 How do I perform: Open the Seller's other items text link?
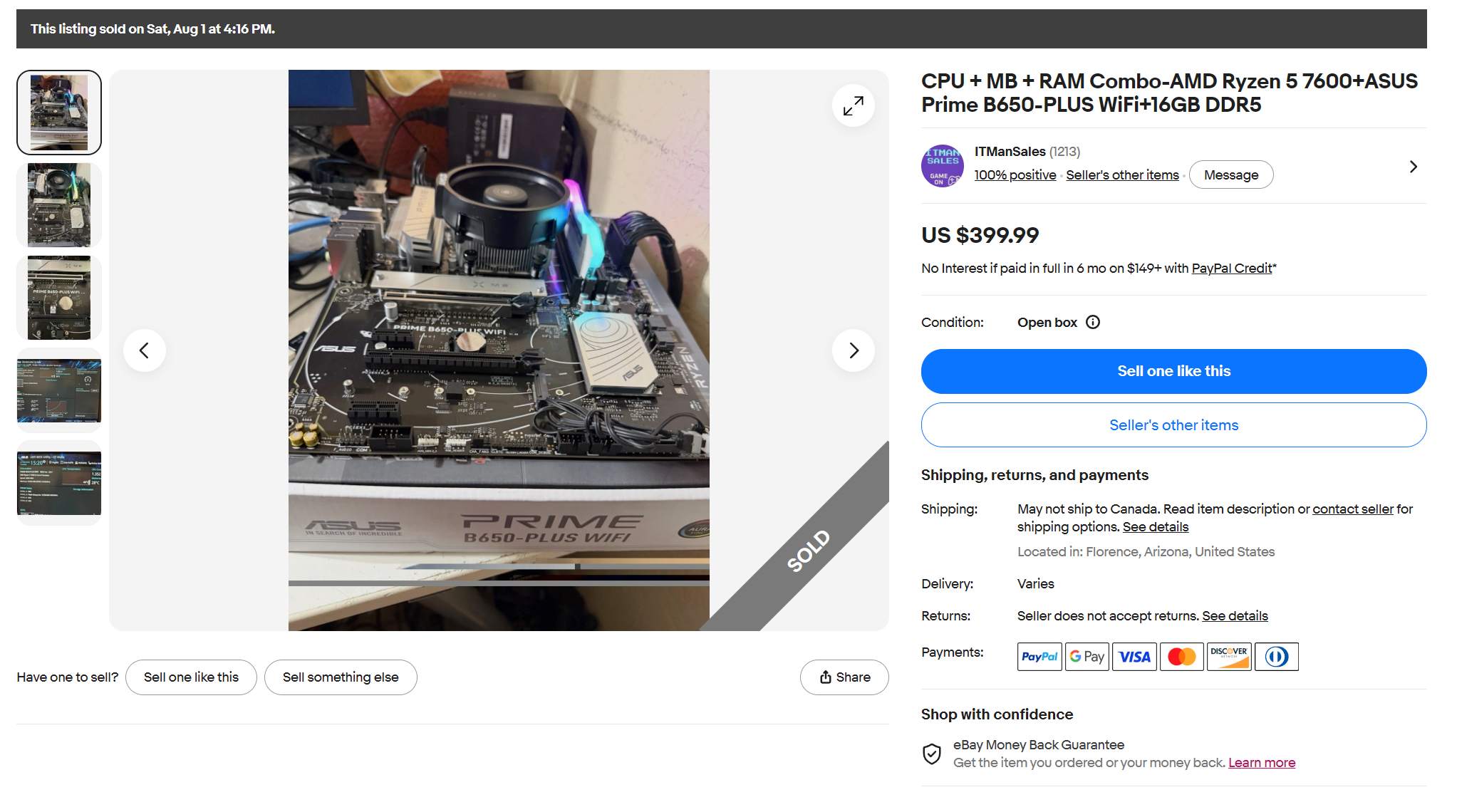(1122, 175)
